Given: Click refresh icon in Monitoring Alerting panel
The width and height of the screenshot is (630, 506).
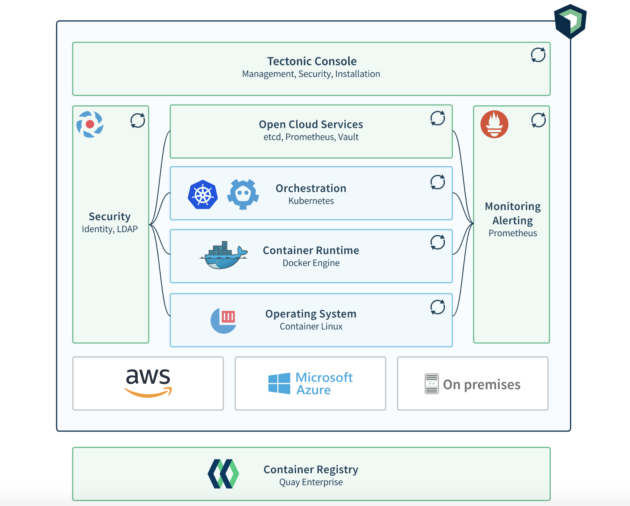Looking at the screenshot, I should (538, 120).
